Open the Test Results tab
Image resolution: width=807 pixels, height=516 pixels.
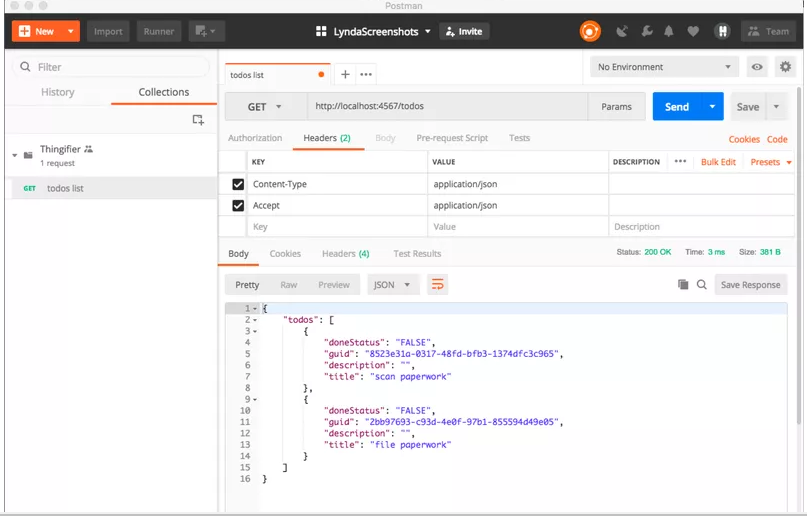[417, 254]
